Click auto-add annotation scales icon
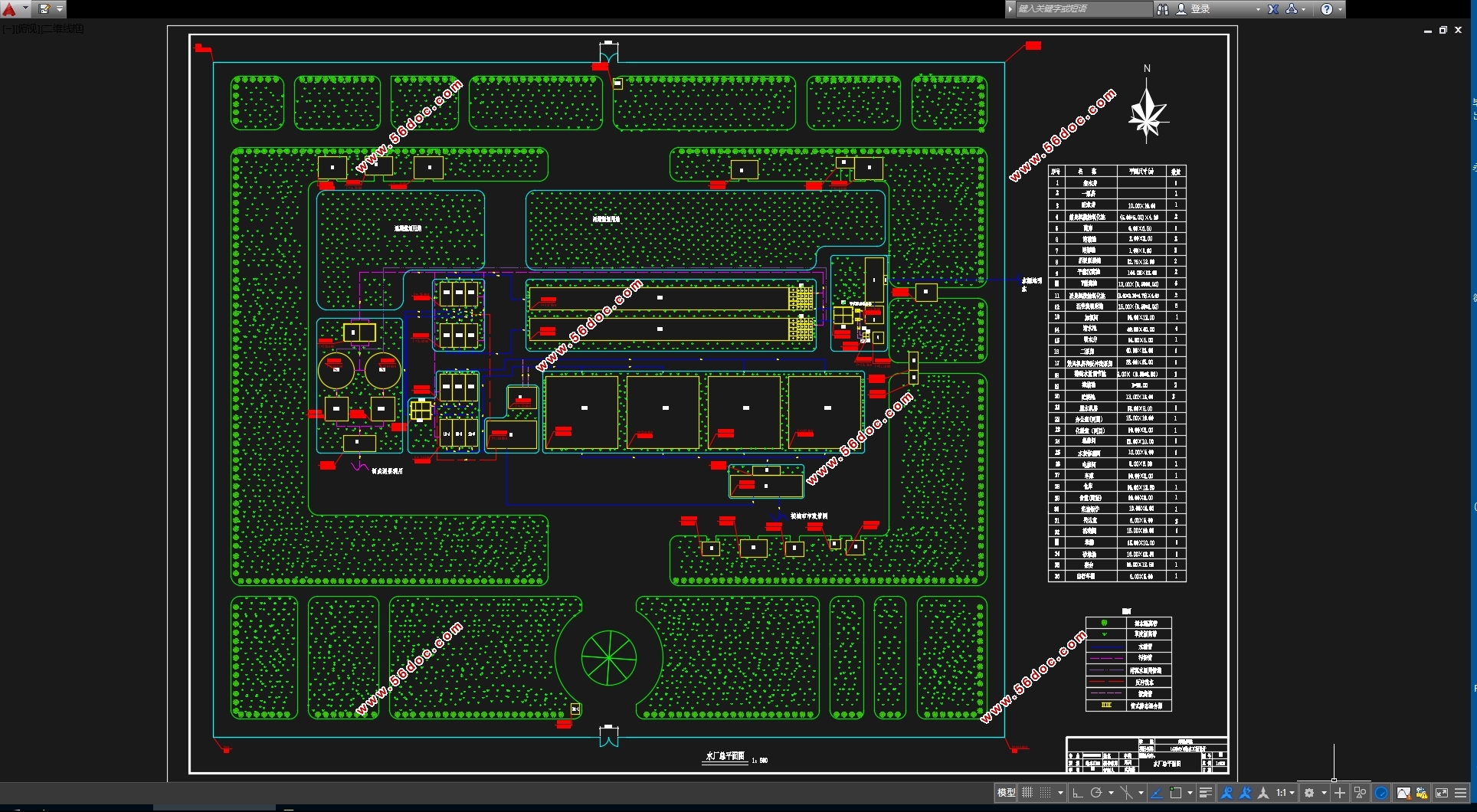1477x812 pixels. click(x=1245, y=793)
